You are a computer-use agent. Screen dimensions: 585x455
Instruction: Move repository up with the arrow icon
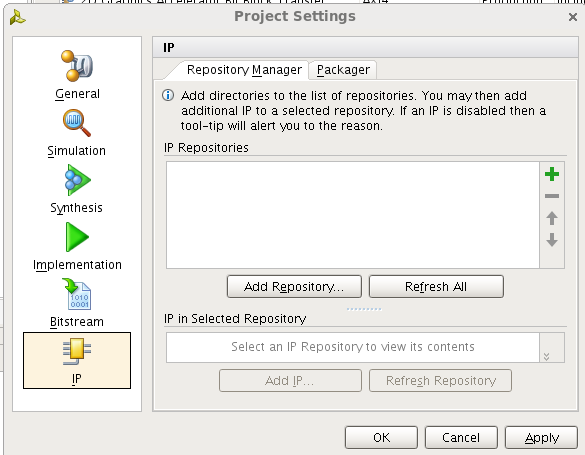pos(552,218)
